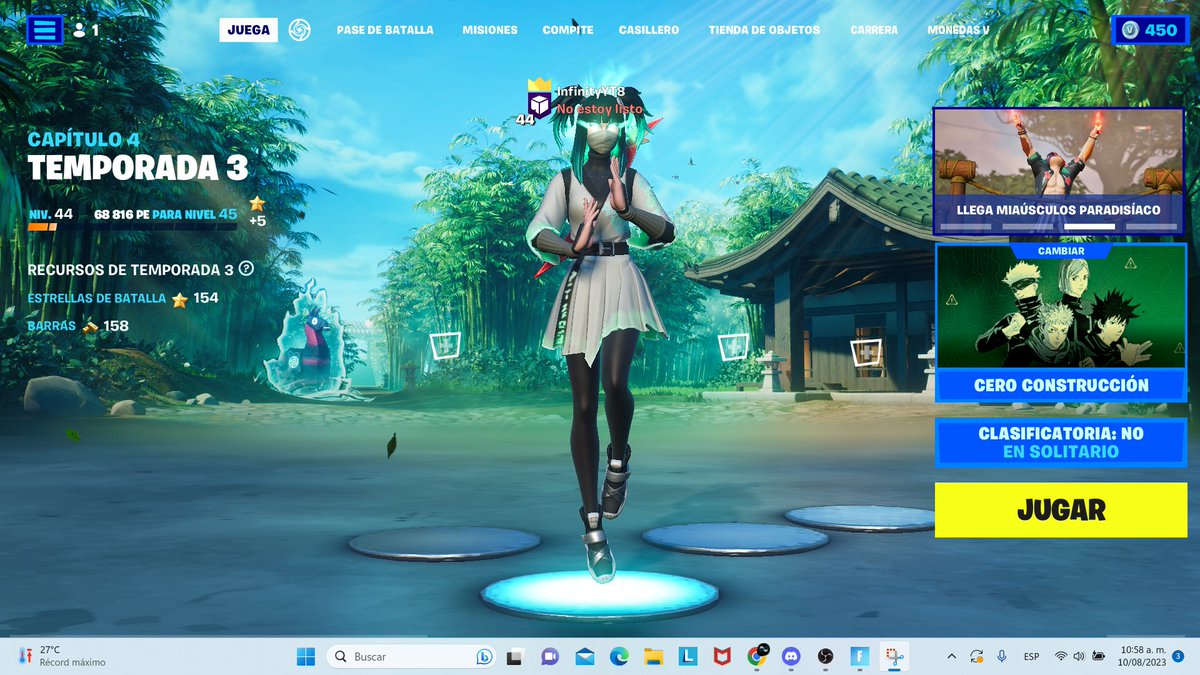Switch to the CASILLERO tab
The width and height of the screenshot is (1200, 675).
coord(649,30)
